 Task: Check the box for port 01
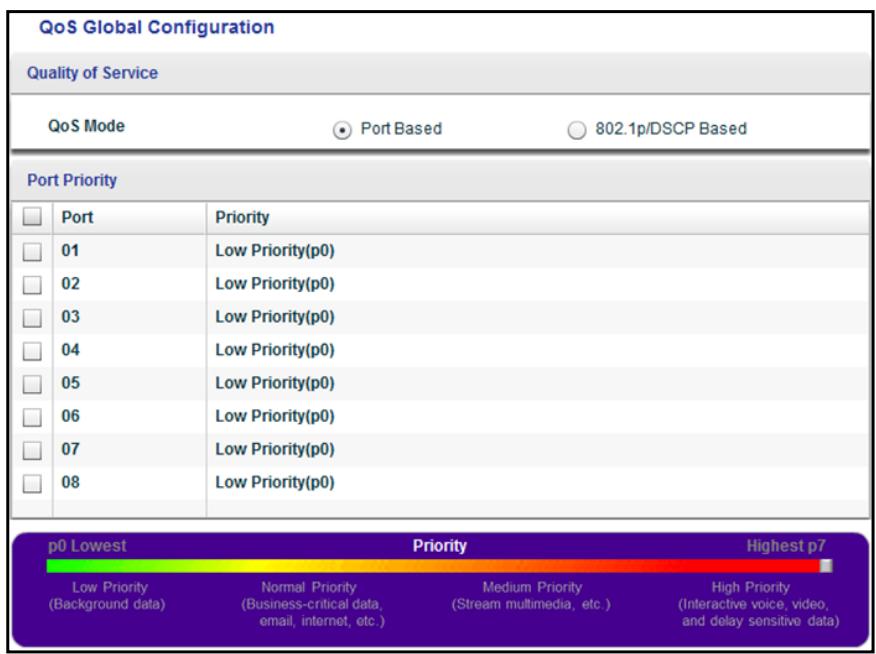(32, 252)
